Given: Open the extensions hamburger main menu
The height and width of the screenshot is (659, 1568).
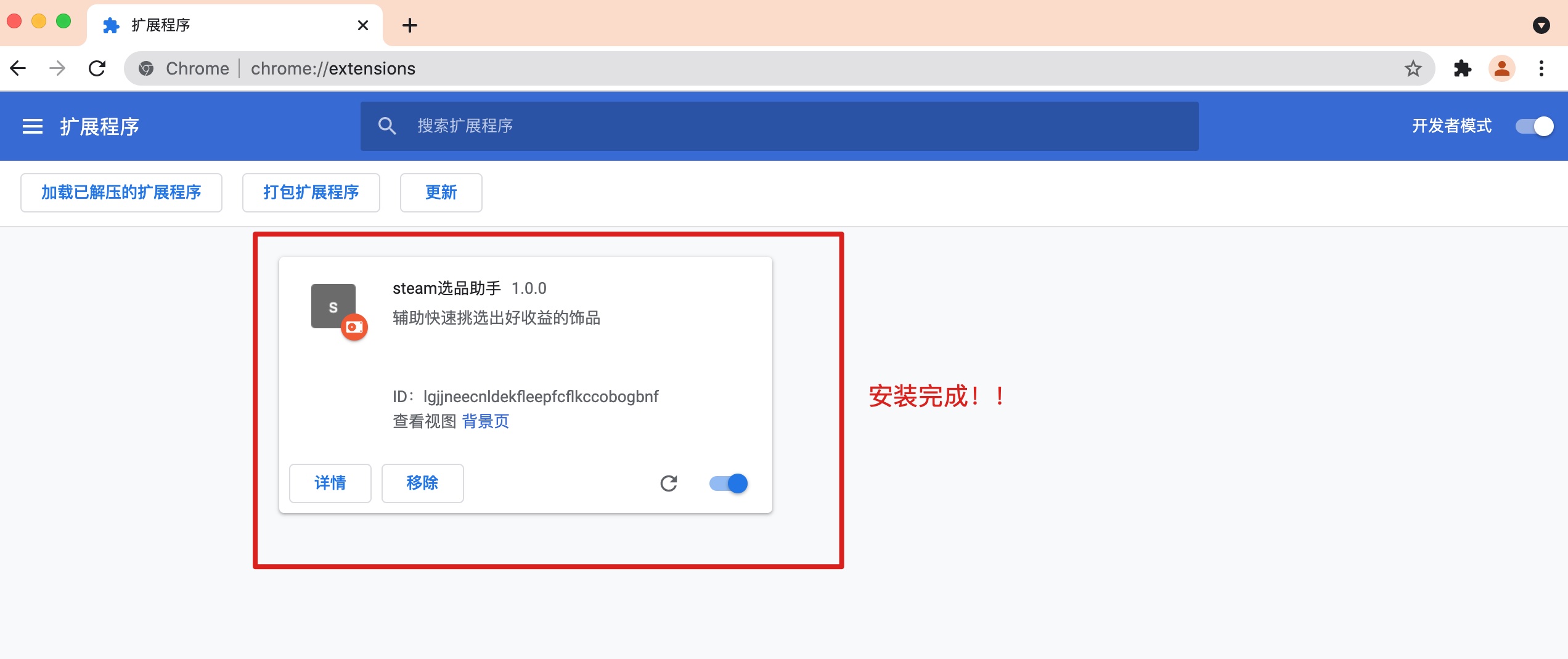Looking at the screenshot, I should 33,126.
